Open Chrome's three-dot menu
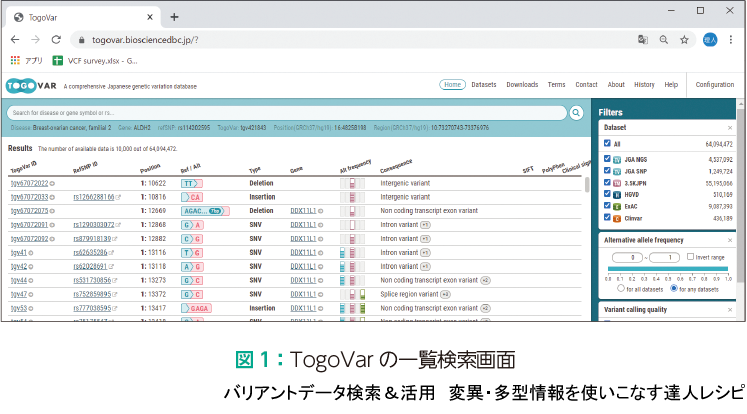 click(731, 40)
